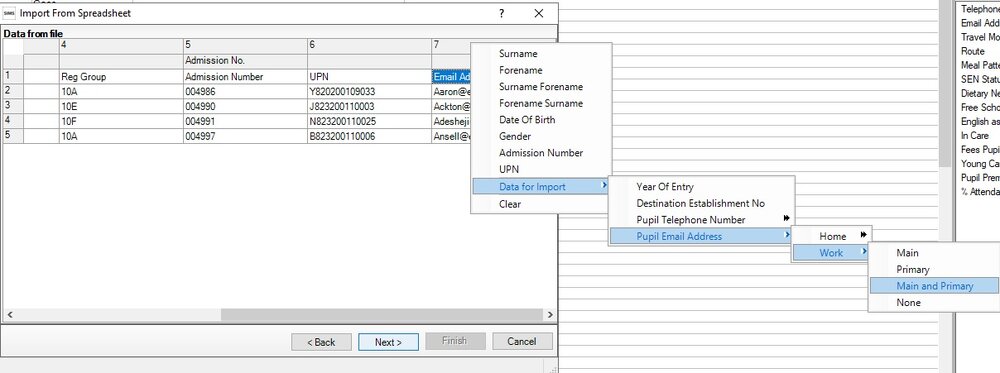Click UPN J823200110003

(369, 106)
